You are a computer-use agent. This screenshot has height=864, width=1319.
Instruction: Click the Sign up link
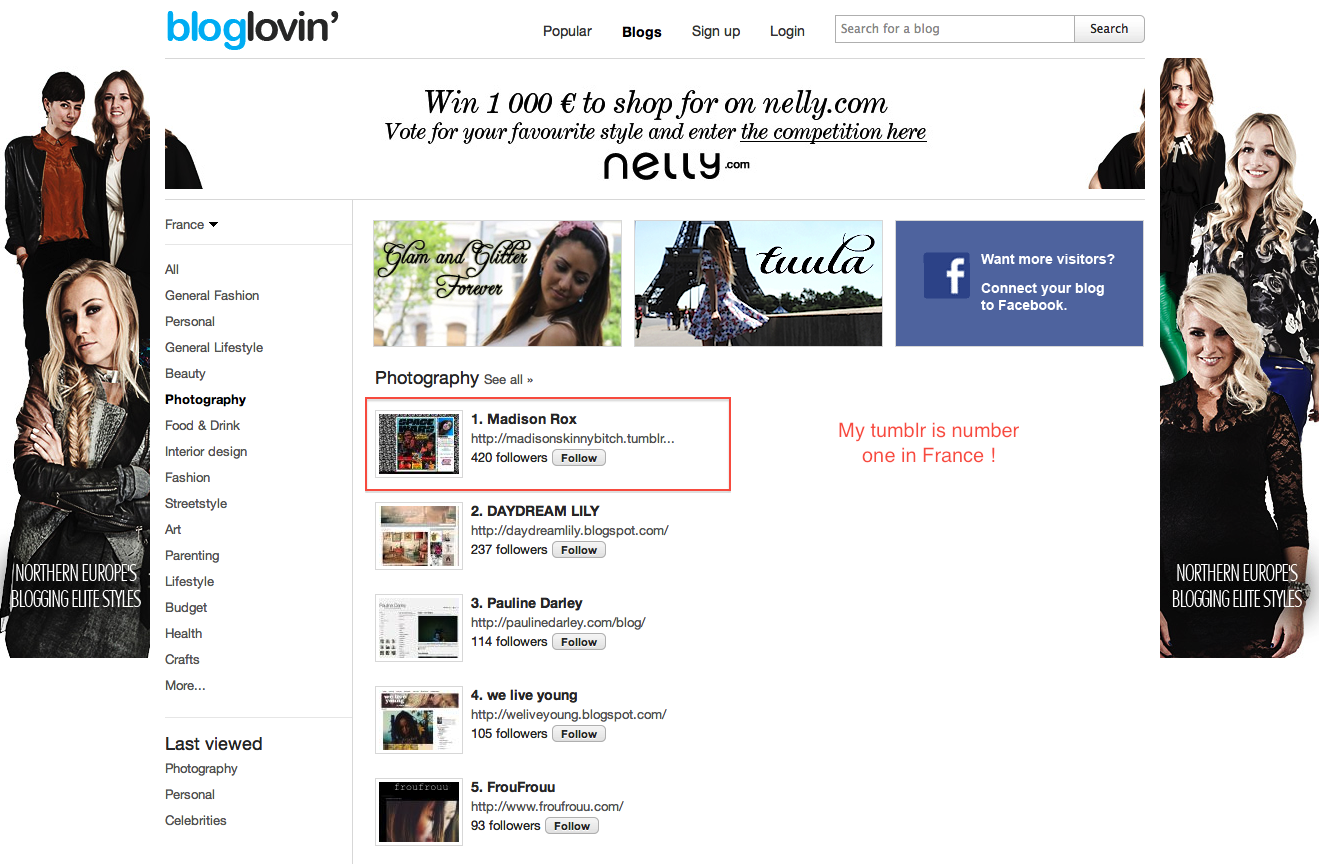coord(715,31)
